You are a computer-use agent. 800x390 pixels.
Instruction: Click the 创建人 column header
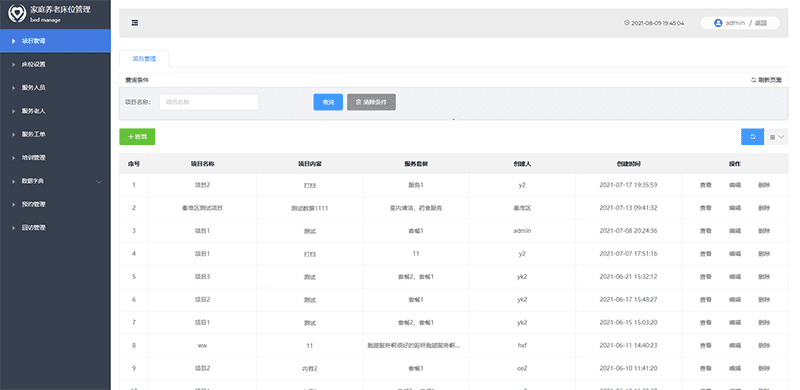click(522, 164)
